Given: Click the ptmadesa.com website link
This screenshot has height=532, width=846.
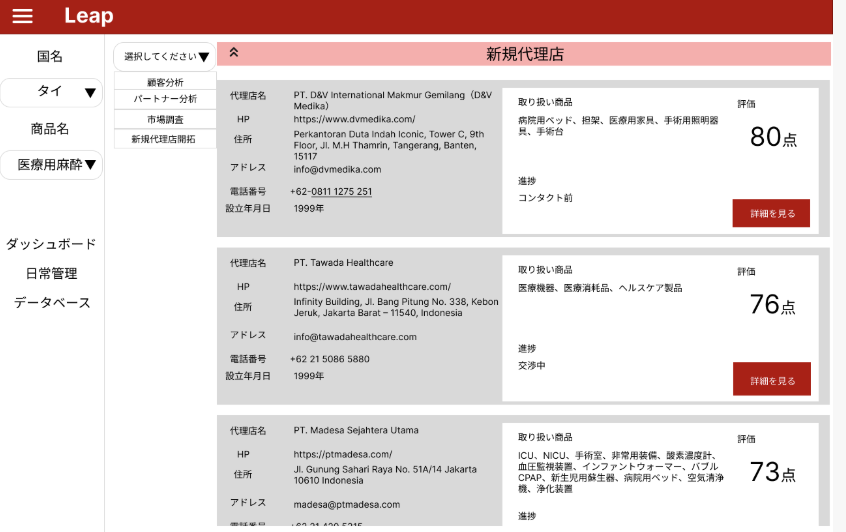Looking at the screenshot, I should [x=342, y=455].
